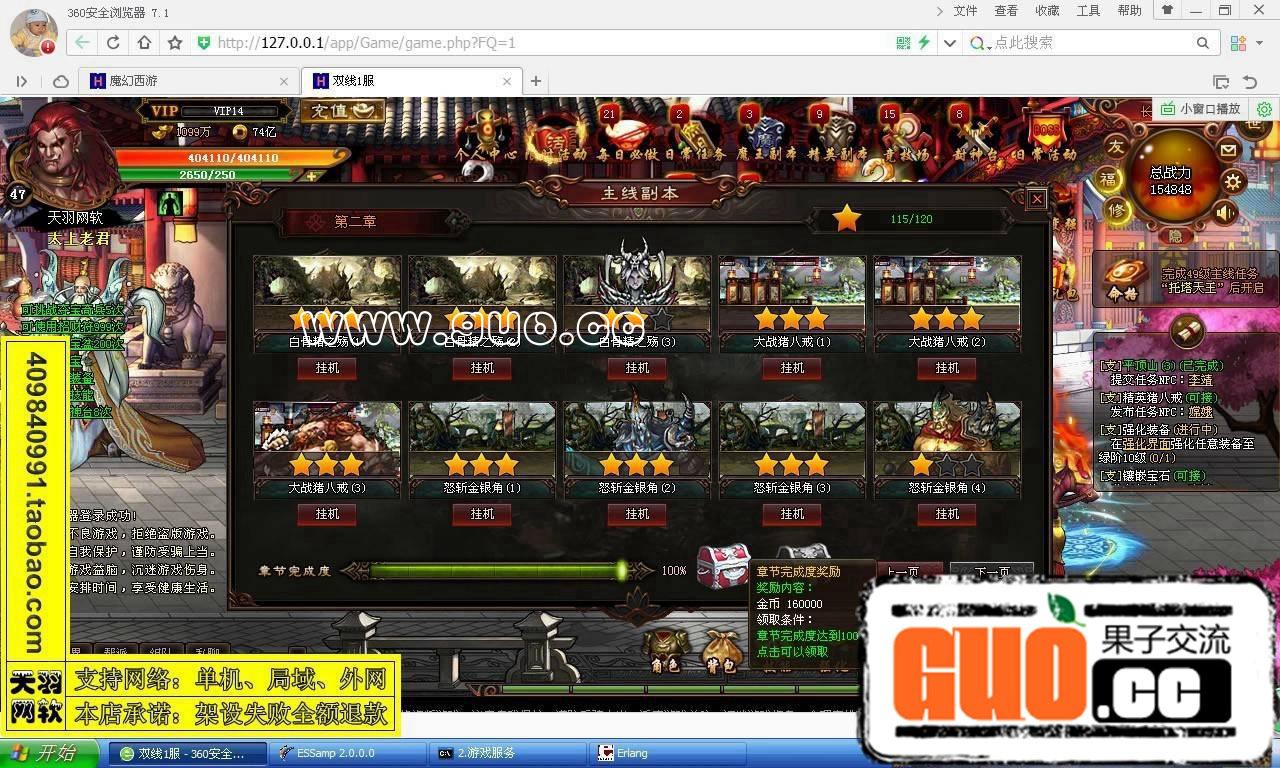Claim the red chapter reward chest
Image resolution: width=1280 pixels, height=768 pixels.
(723, 567)
